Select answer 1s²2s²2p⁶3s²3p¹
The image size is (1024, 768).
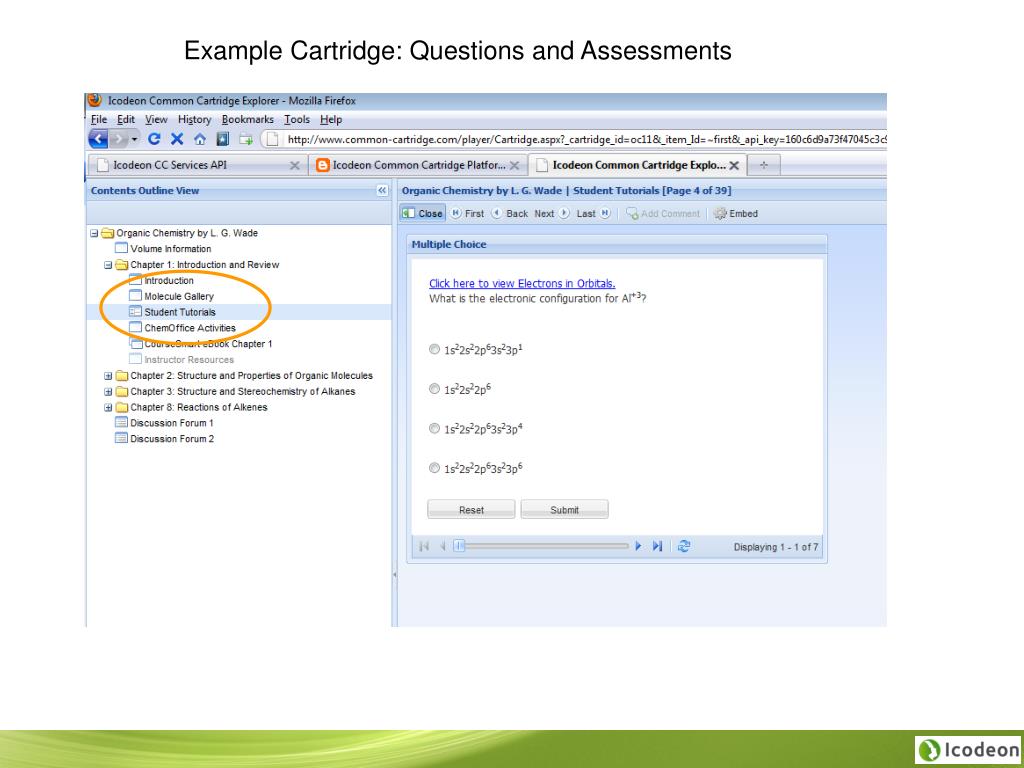(434, 349)
